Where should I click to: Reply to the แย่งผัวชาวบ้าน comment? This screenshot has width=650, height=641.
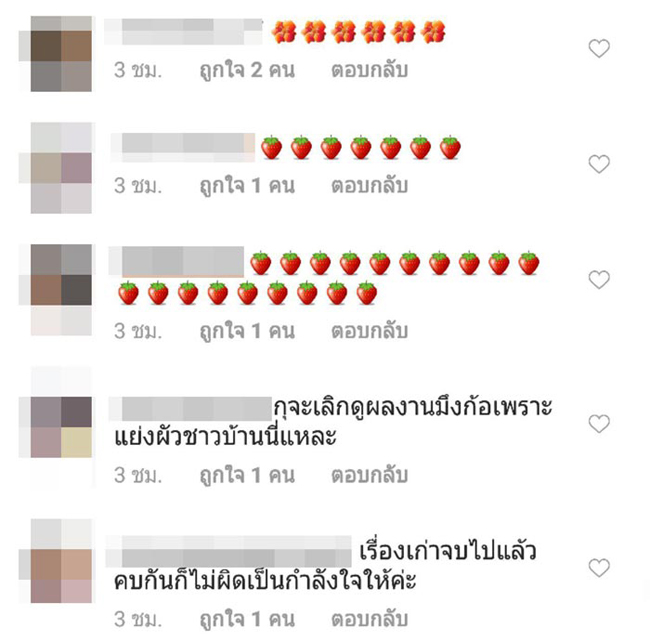pyautogui.click(x=369, y=475)
